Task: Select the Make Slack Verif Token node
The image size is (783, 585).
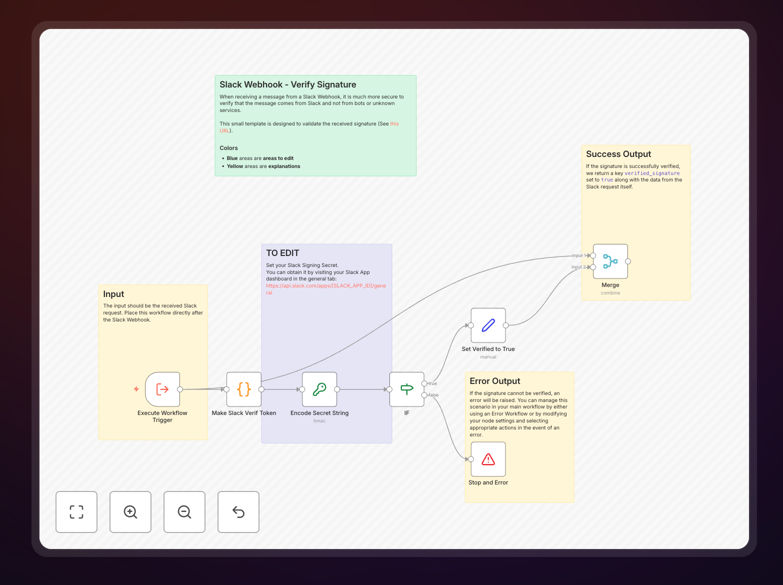Action: tap(244, 389)
